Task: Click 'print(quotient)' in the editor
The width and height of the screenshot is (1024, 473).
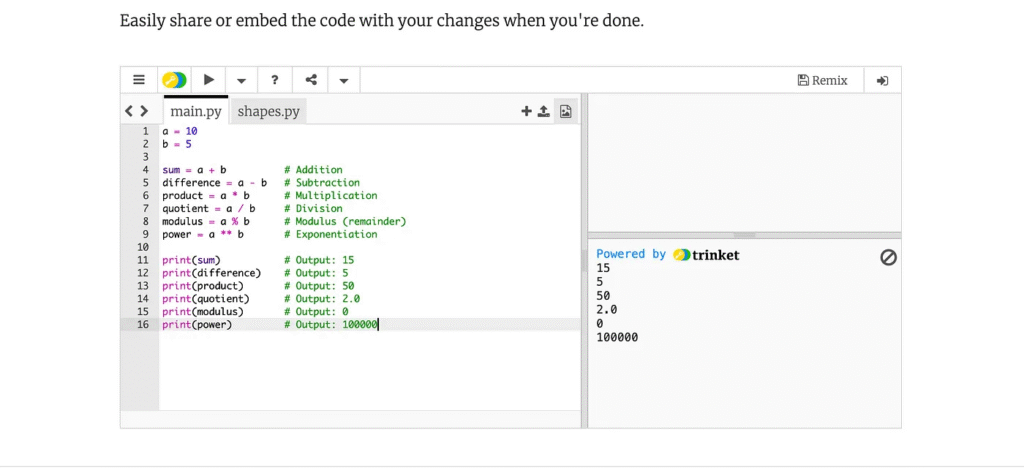Action: [206, 299]
